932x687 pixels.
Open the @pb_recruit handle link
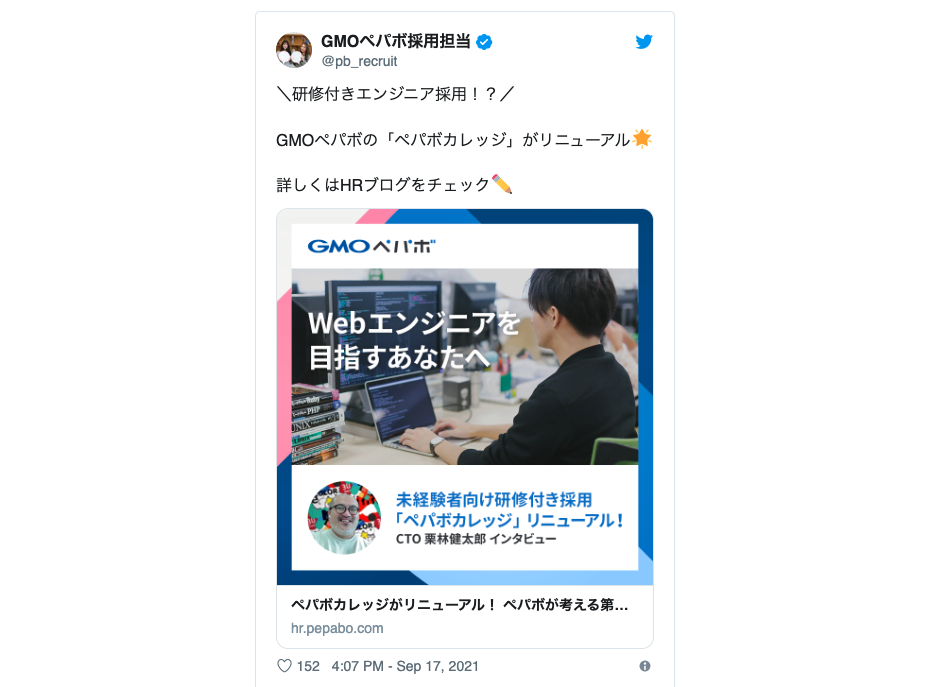point(360,61)
